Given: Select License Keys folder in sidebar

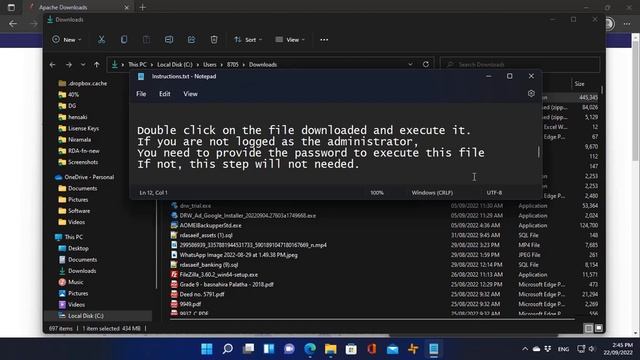Looking at the screenshot, I should pos(83,128).
